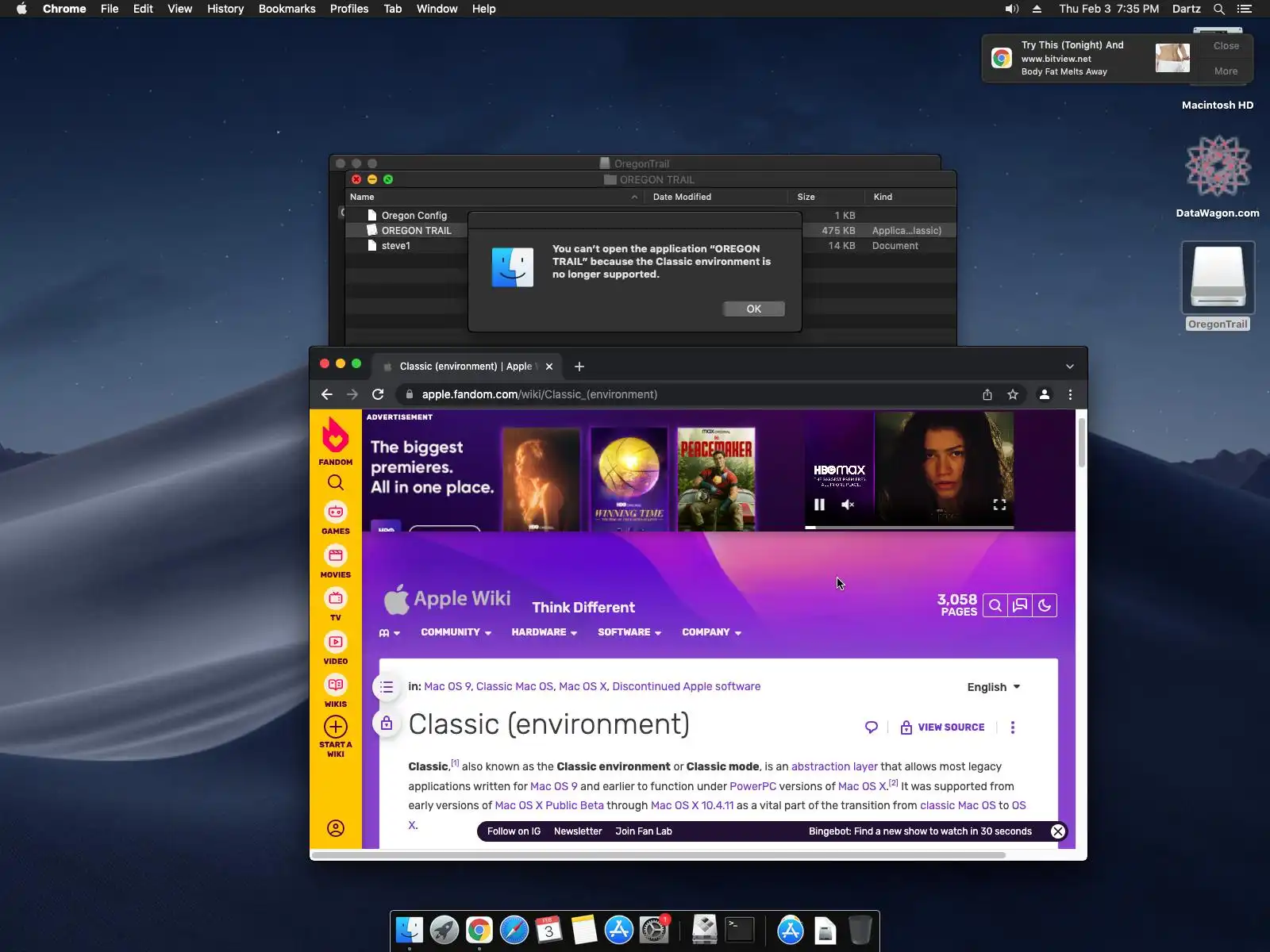This screenshot has height=952, width=1270.
Task: Expand the Company dropdown menu
Action: pos(712,632)
